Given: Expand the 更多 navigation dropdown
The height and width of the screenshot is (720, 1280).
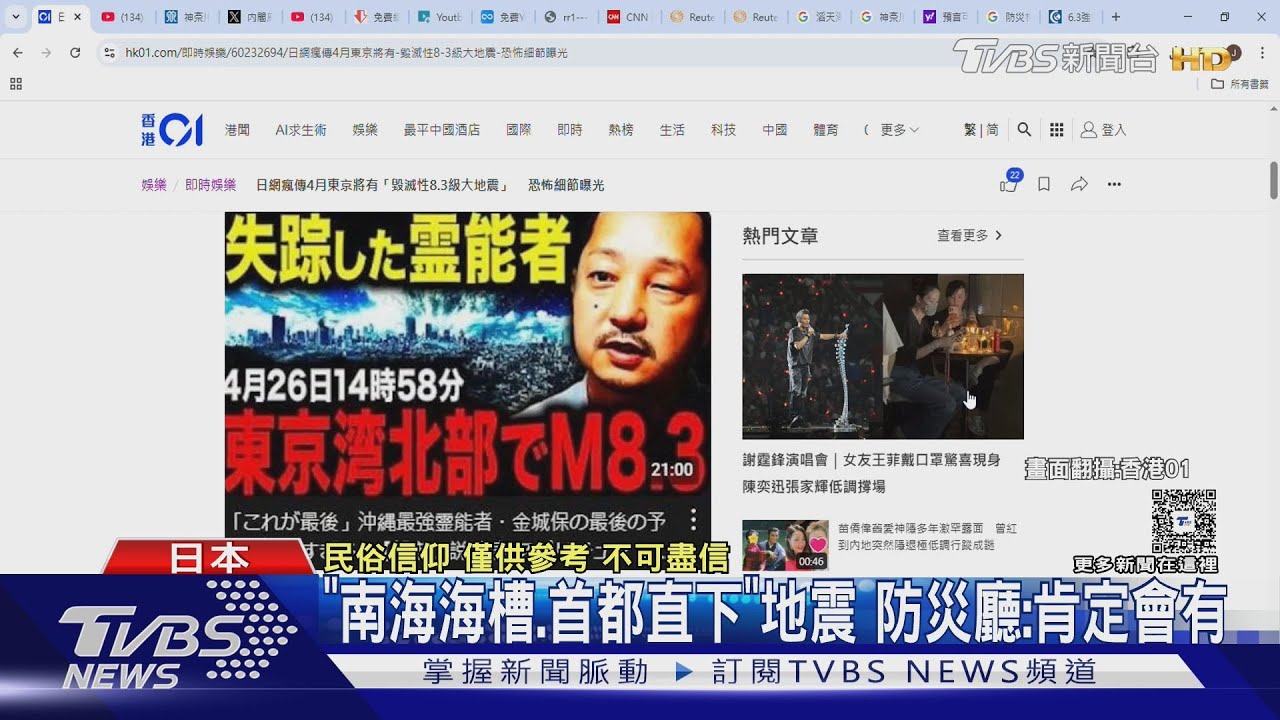Looking at the screenshot, I should coord(899,130).
